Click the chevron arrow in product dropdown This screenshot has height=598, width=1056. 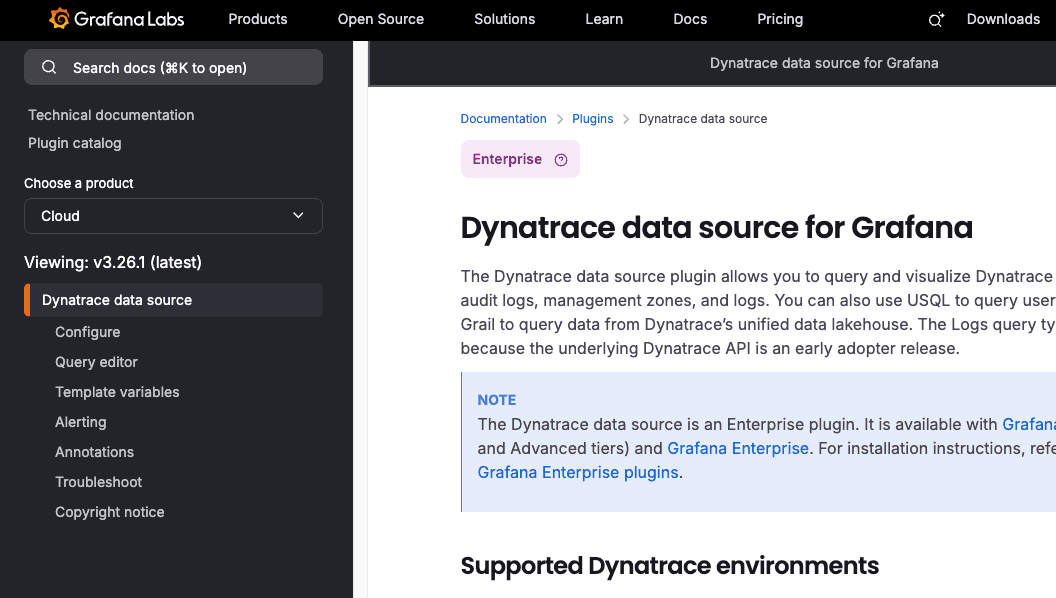[298, 216]
